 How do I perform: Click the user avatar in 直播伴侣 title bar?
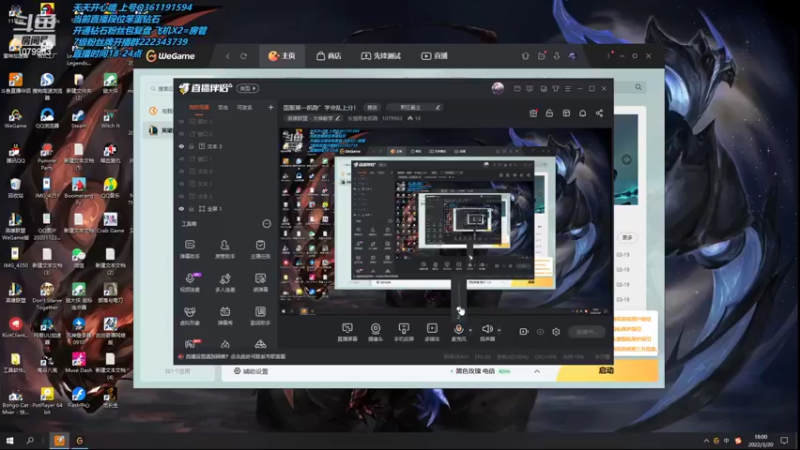[x=498, y=88]
